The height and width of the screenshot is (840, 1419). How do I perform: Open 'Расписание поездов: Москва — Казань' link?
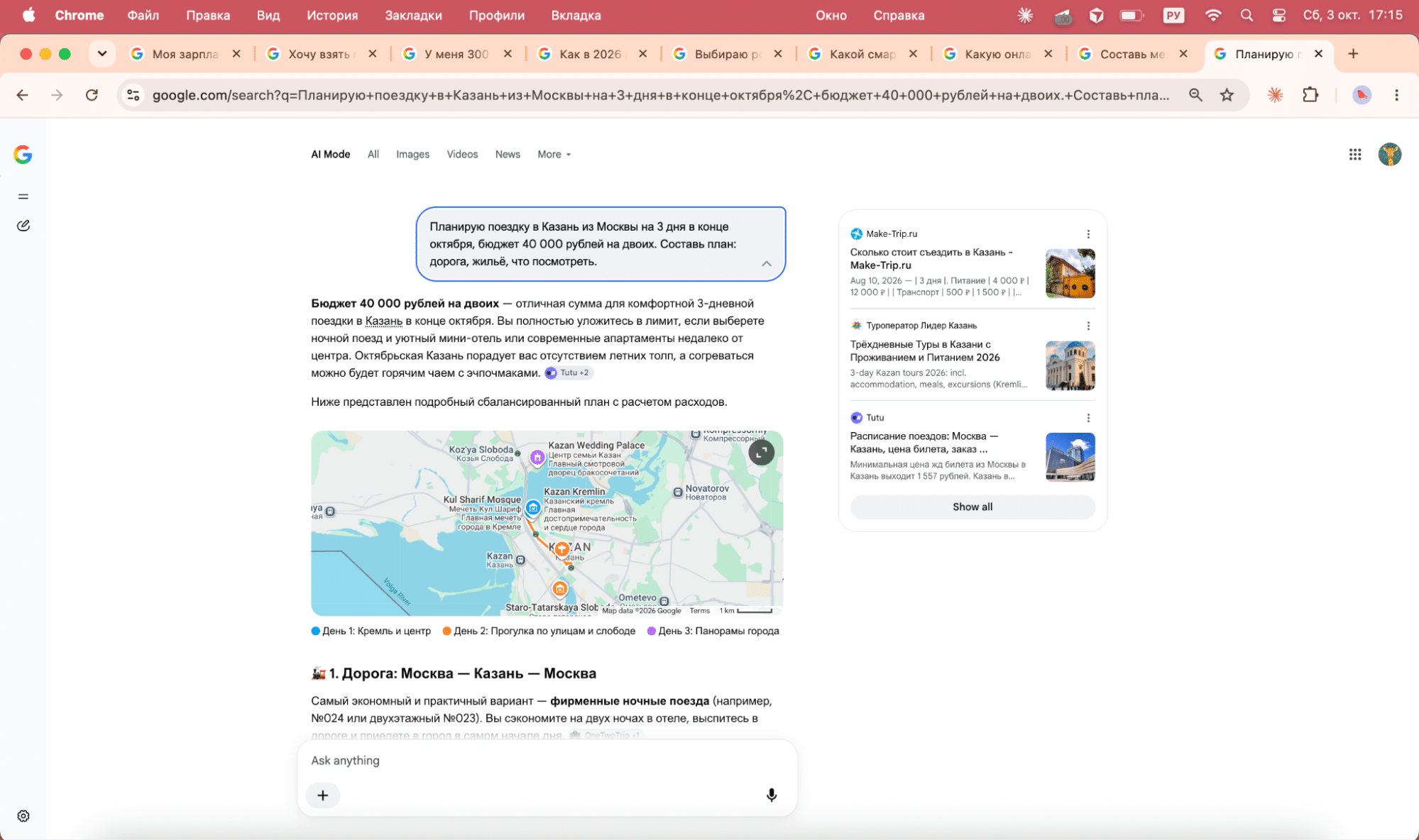(x=924, y=443)
